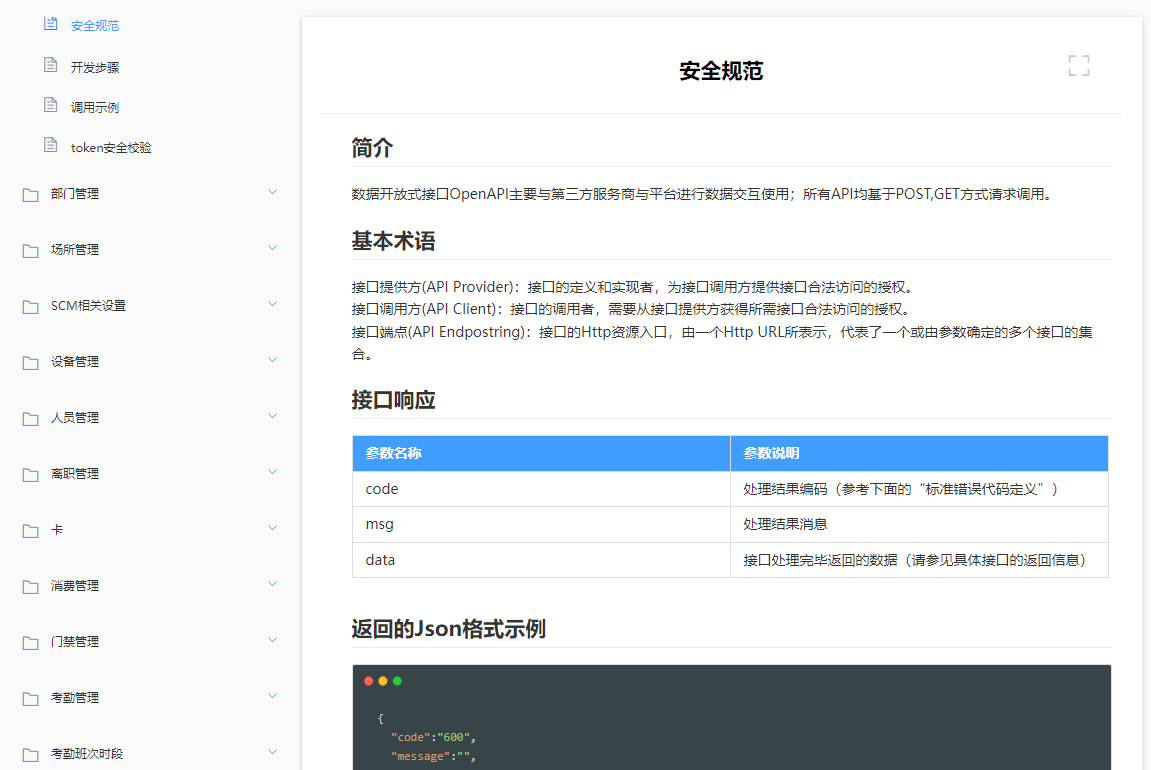Viewport: 1151px width, 770px height.
Task: Click the 基本术语 section heading
Action: click(393, 241)
